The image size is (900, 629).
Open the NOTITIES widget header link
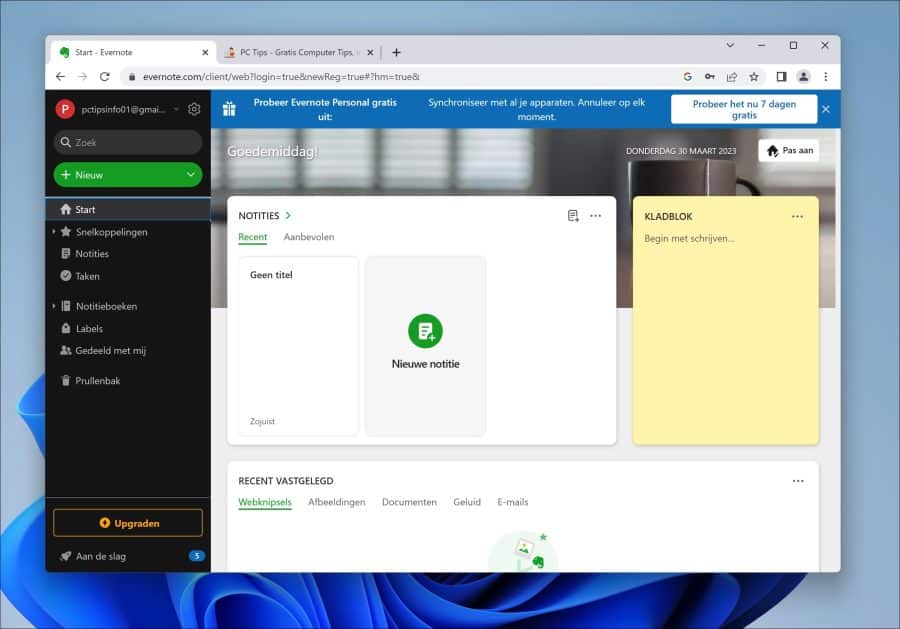259,216
